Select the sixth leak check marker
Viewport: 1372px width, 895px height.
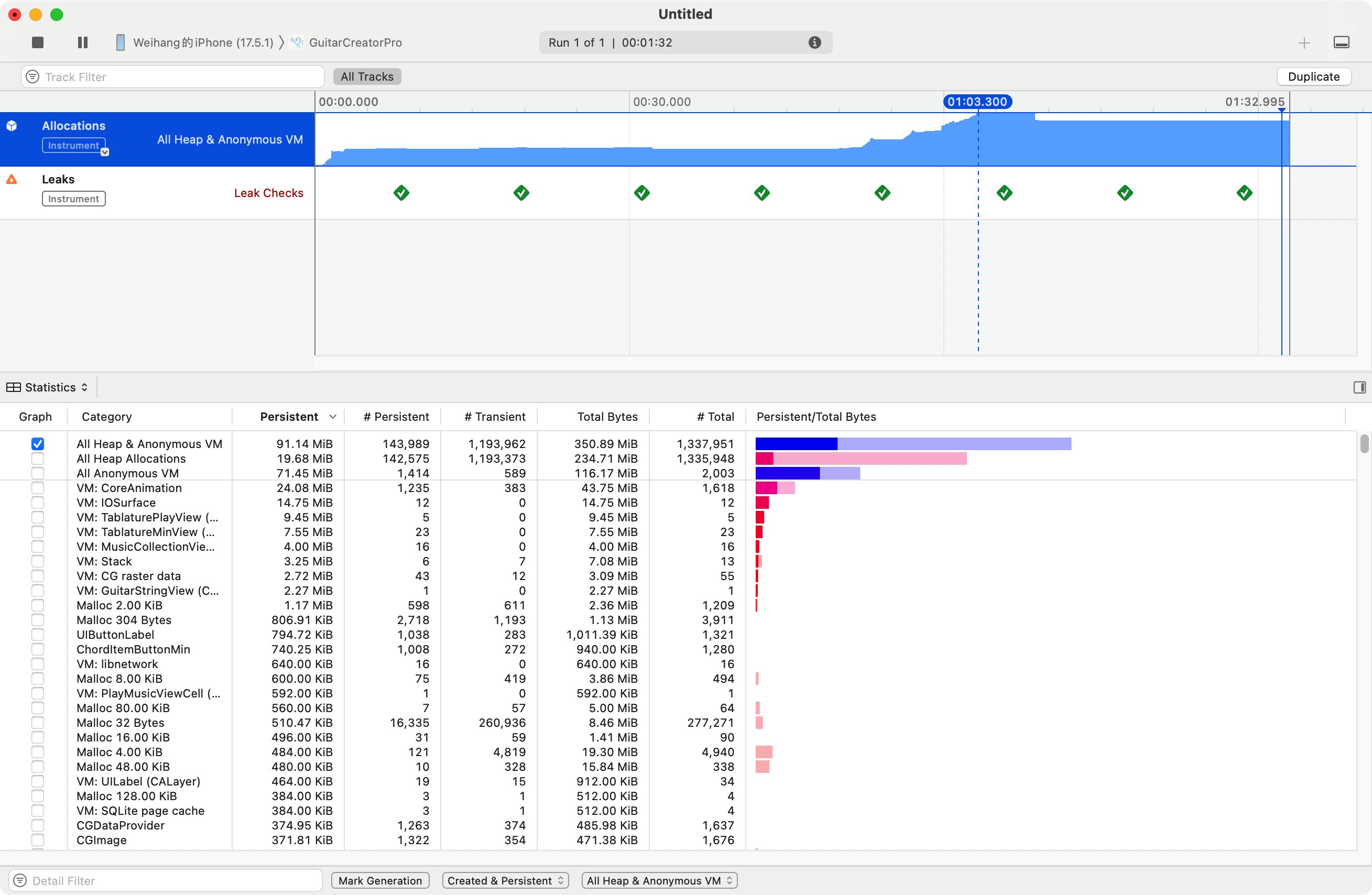1004,192
